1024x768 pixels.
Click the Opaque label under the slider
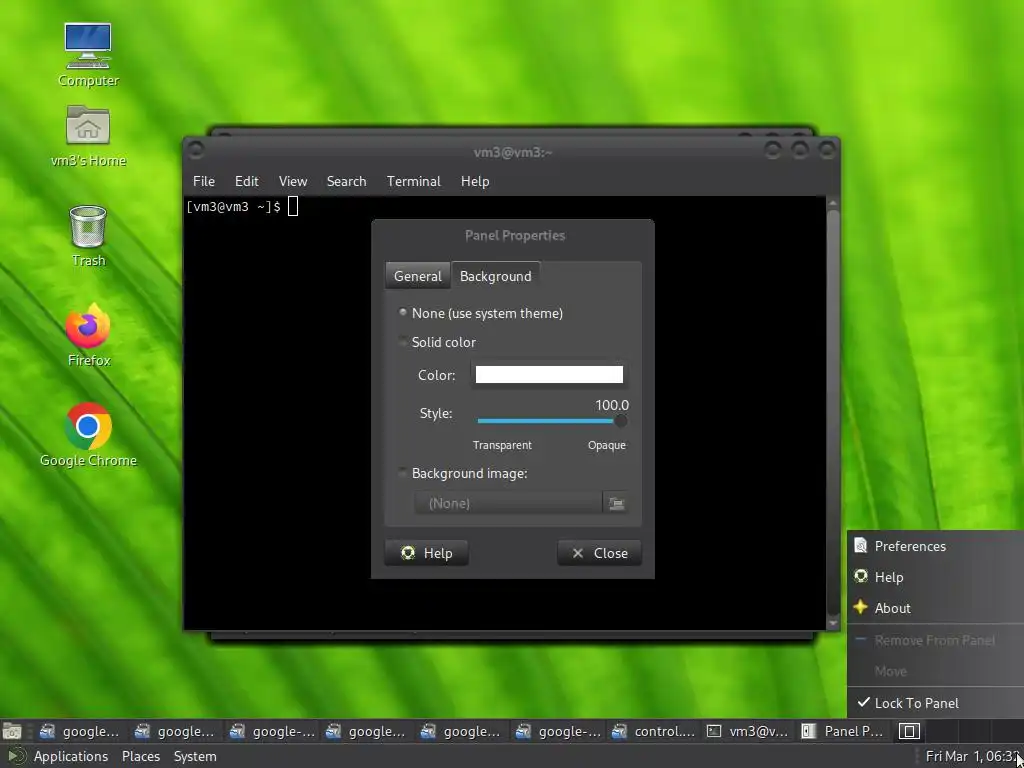coord(607,445)
